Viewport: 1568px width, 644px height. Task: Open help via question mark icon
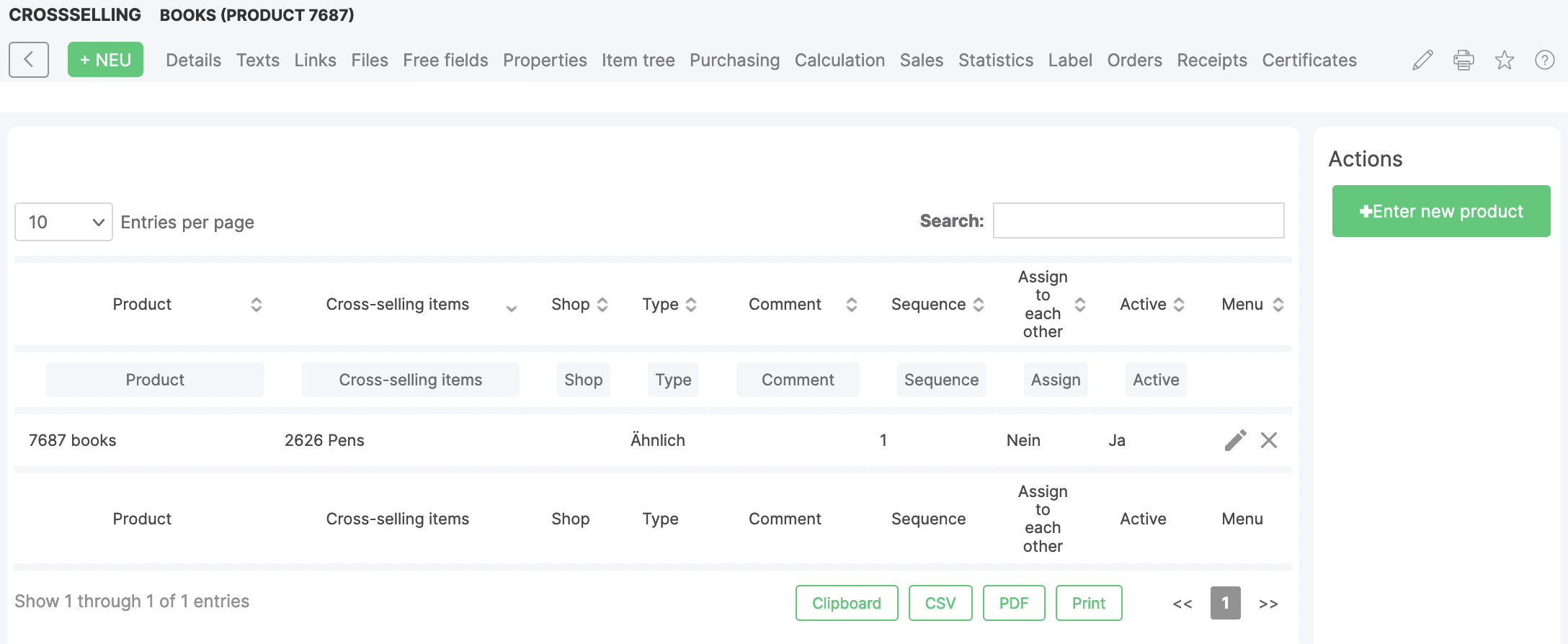tap(1545, 60)
